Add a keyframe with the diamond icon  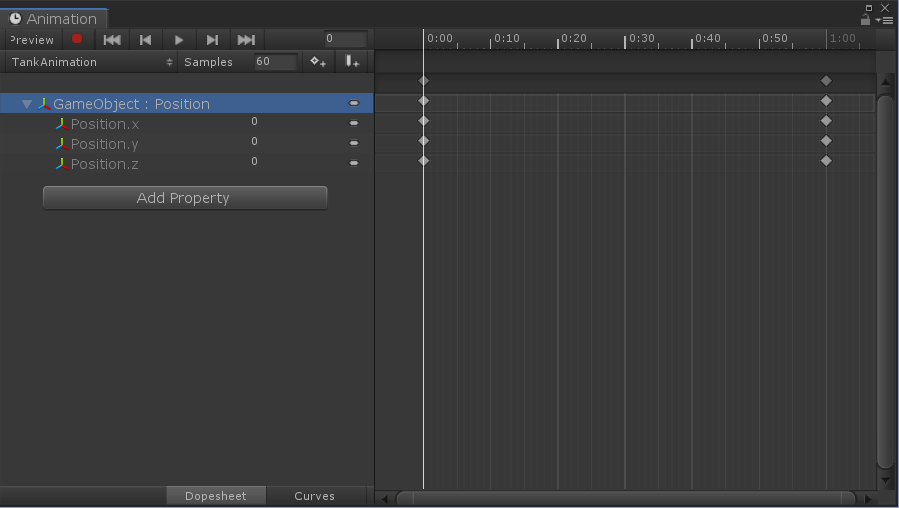(x=318, y=61)
